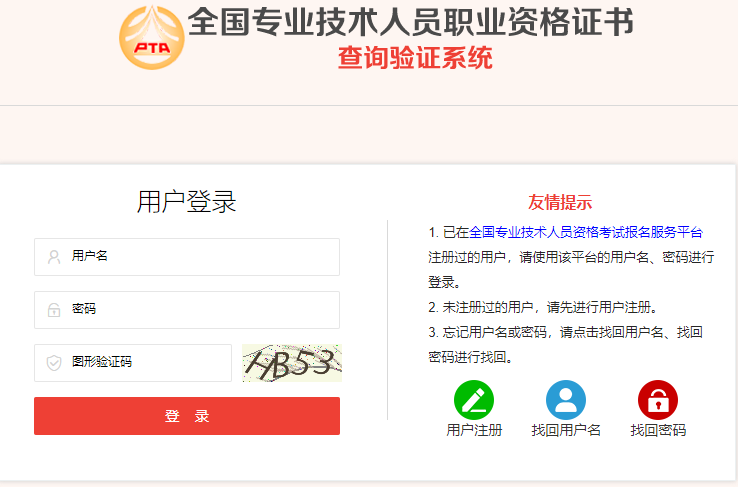Click the green user registration pencil icon
The height and width of the screenshot is (487, 738).
[474, 400]
